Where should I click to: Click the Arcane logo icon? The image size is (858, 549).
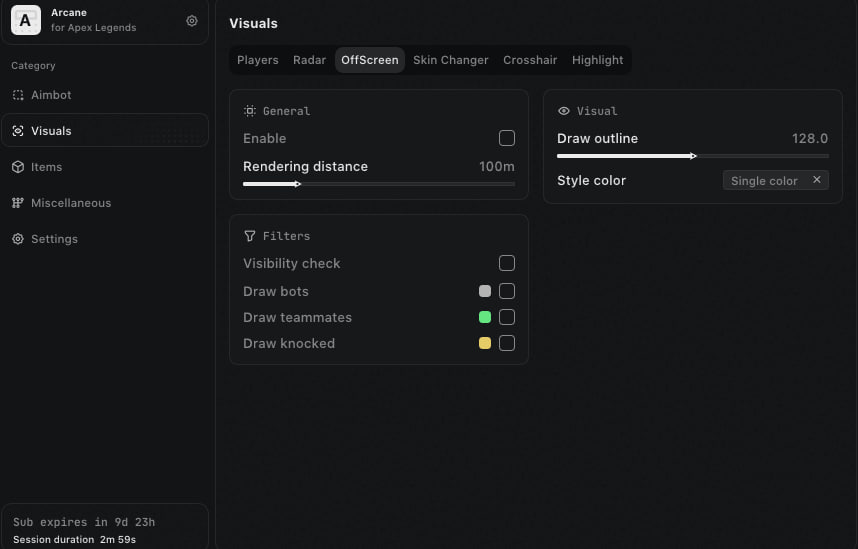[26, 21]
